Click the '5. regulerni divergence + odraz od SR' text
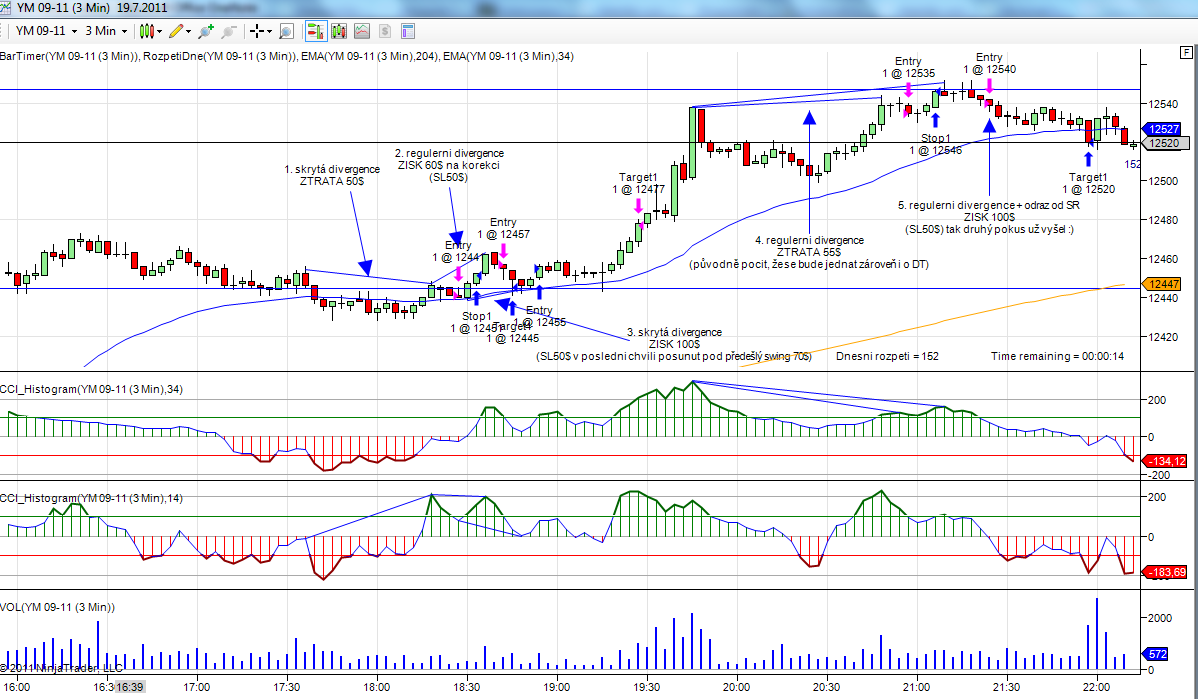The width and height of the screenshot is (1198, 699). (989, 205)
